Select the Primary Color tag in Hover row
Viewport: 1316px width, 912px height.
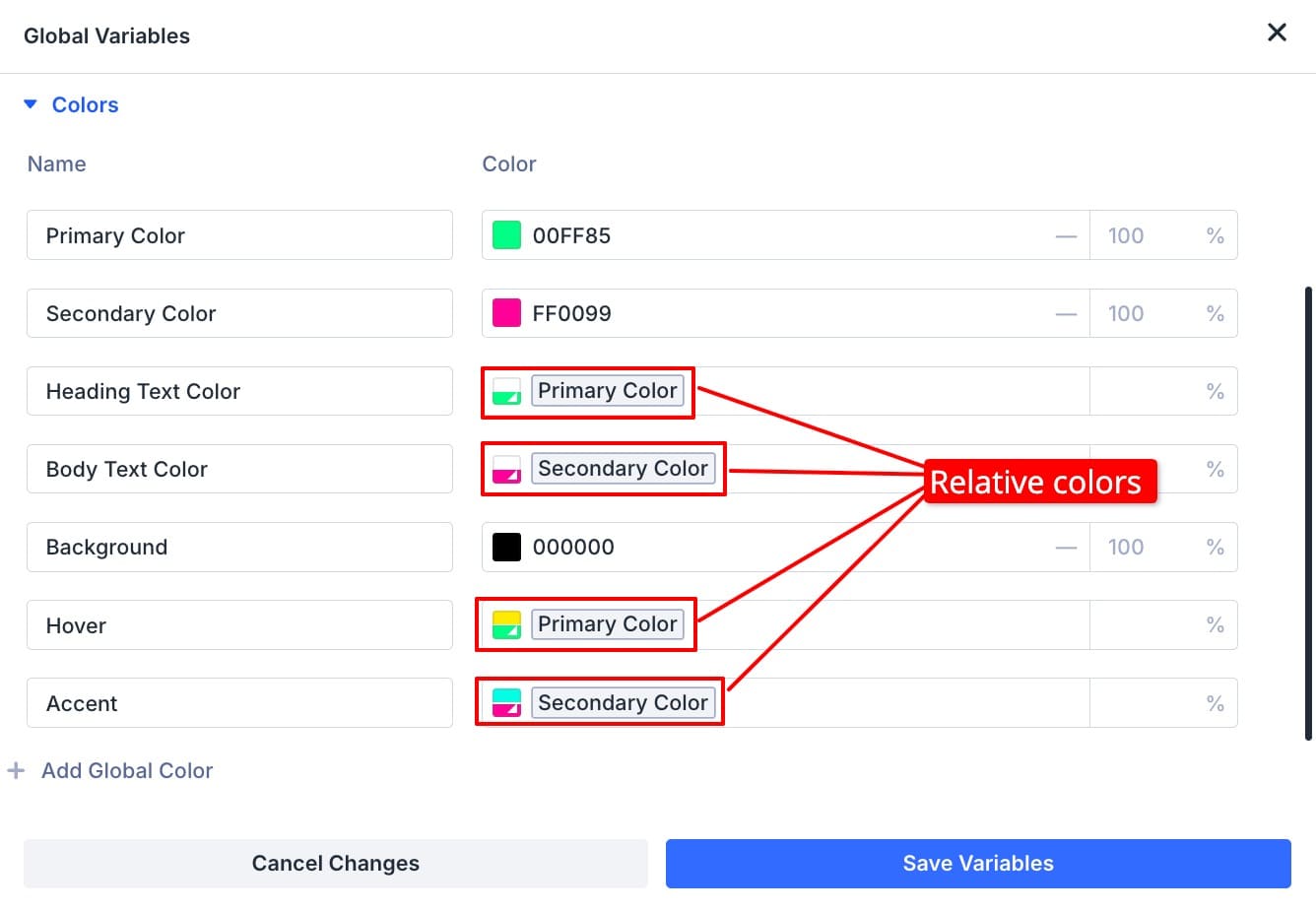point(607,624)
